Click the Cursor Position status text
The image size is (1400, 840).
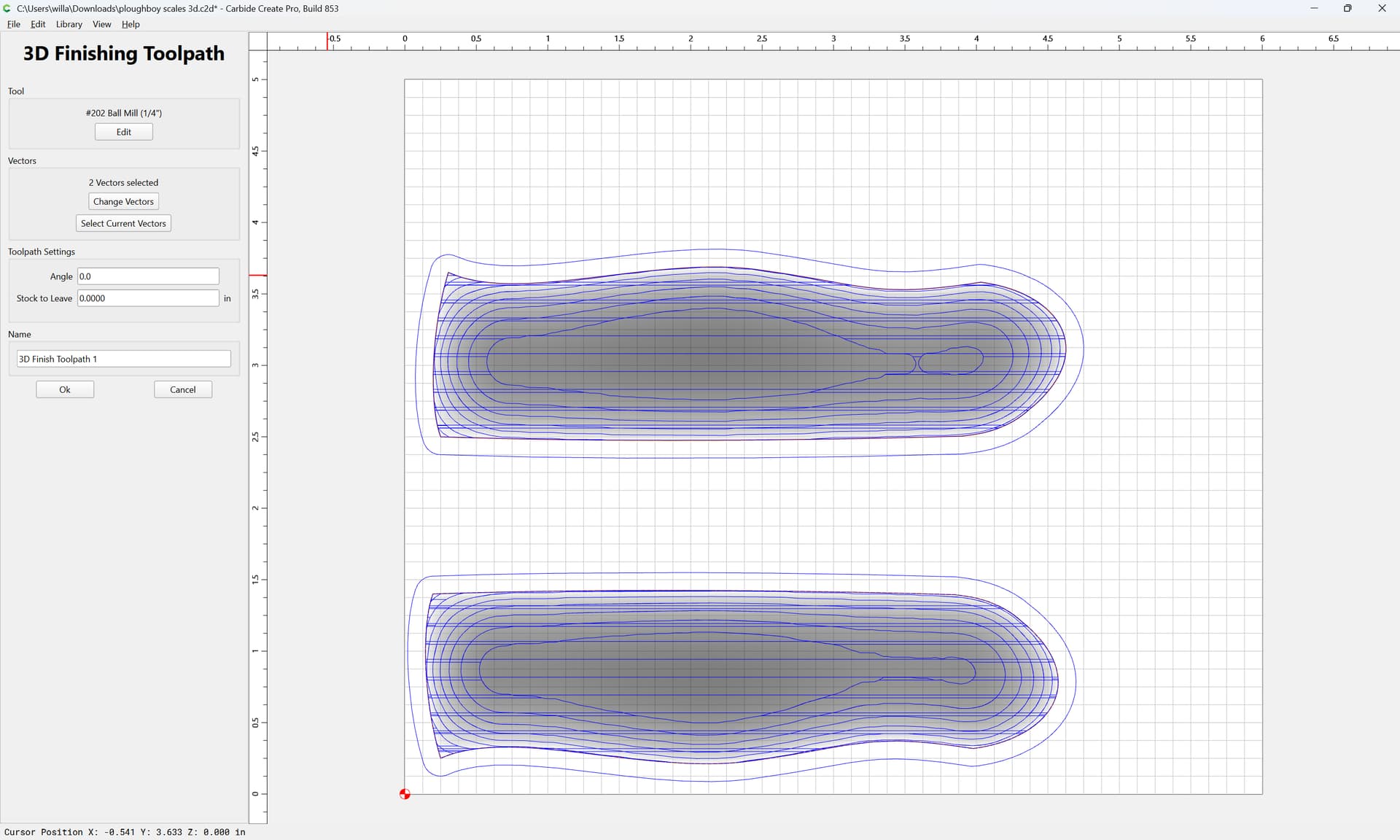tap(125, 832)
